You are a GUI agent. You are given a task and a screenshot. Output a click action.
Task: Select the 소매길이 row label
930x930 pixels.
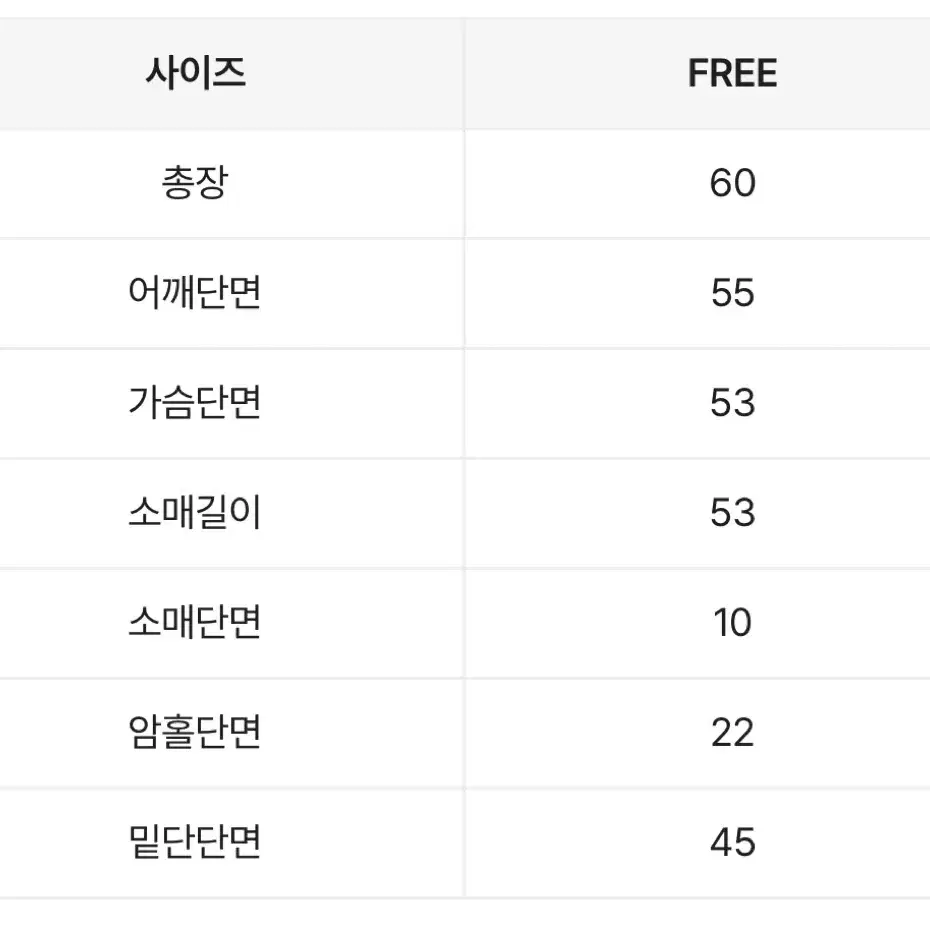[x=195, y=512]
